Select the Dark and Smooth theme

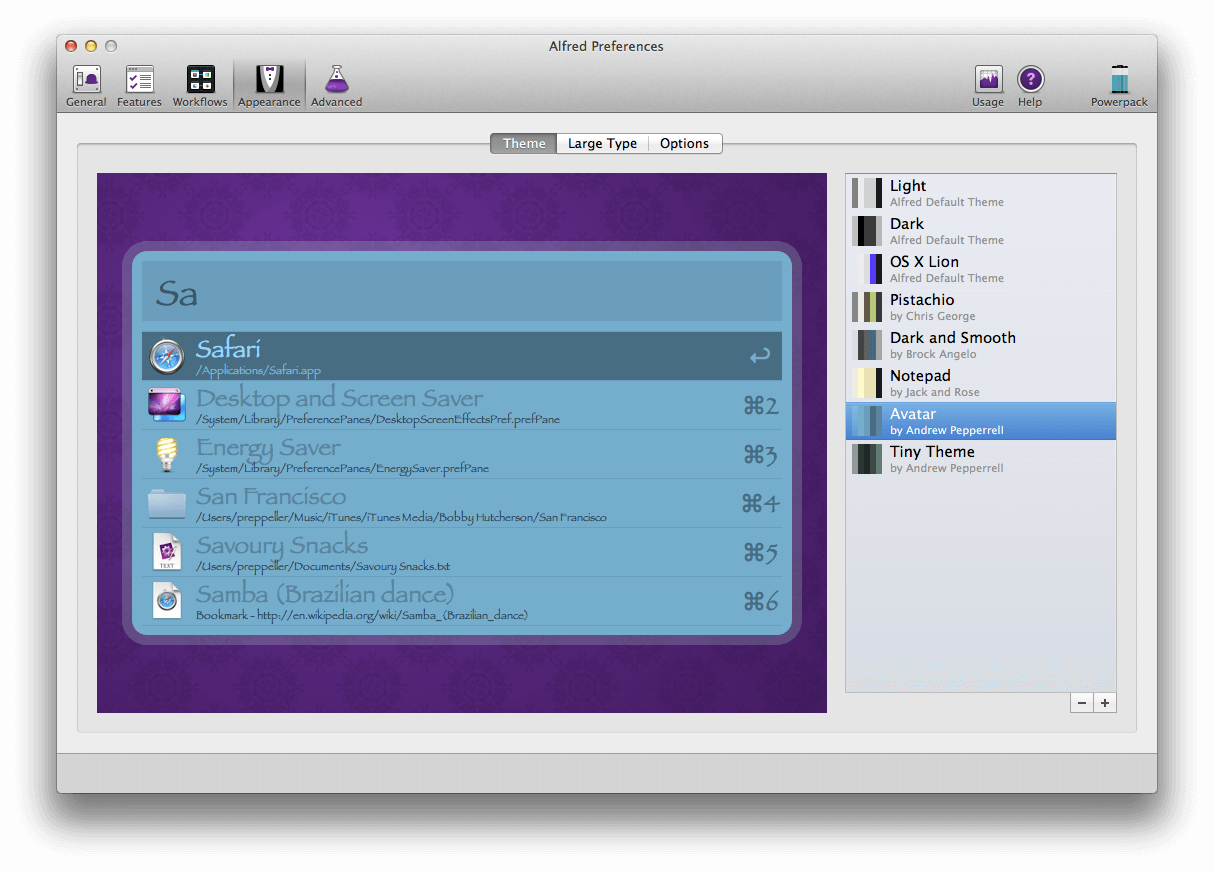click(952, 345)
